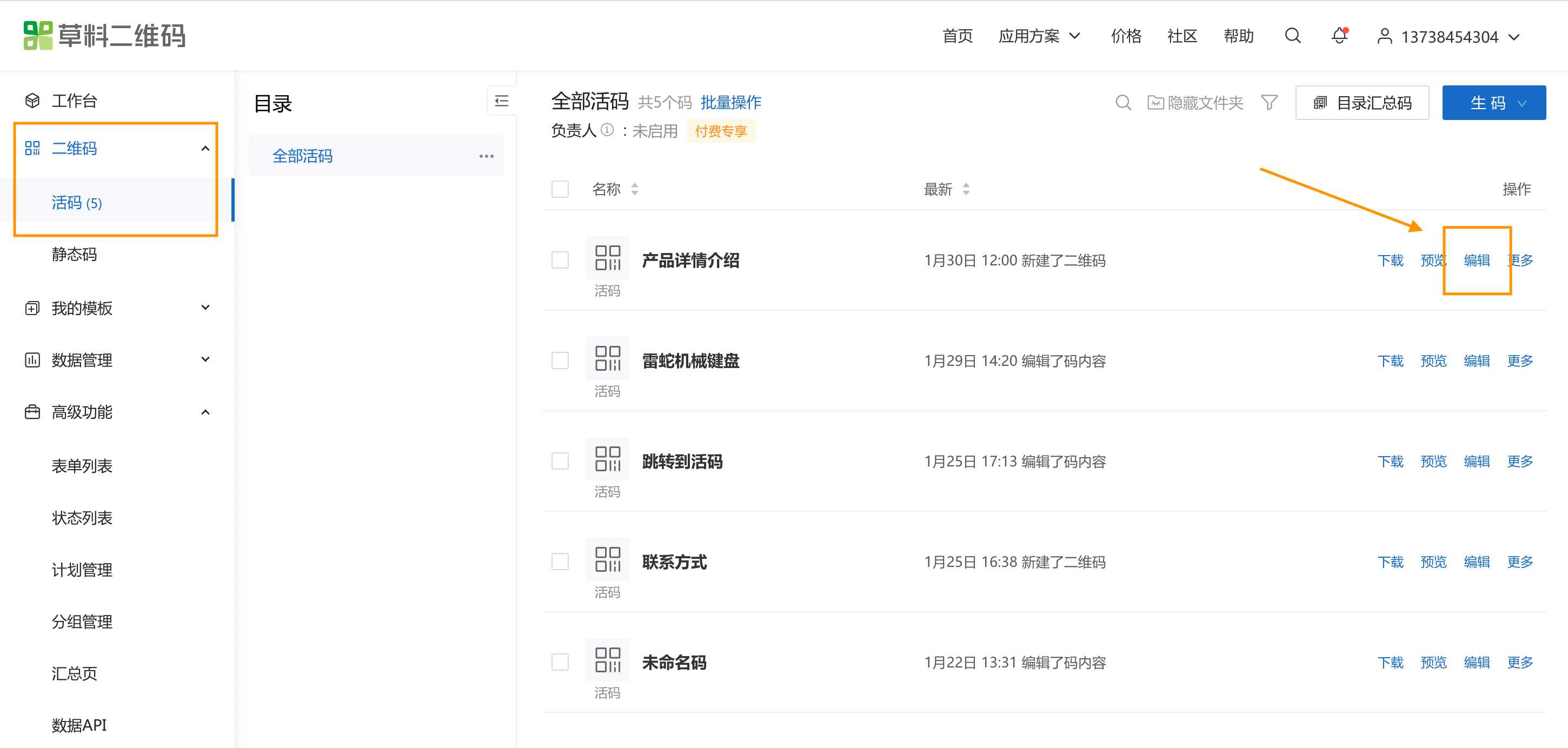This screenshot has width=1568, height=748.
Task: Click the 批量操作 link
Action: pos(730,103)
